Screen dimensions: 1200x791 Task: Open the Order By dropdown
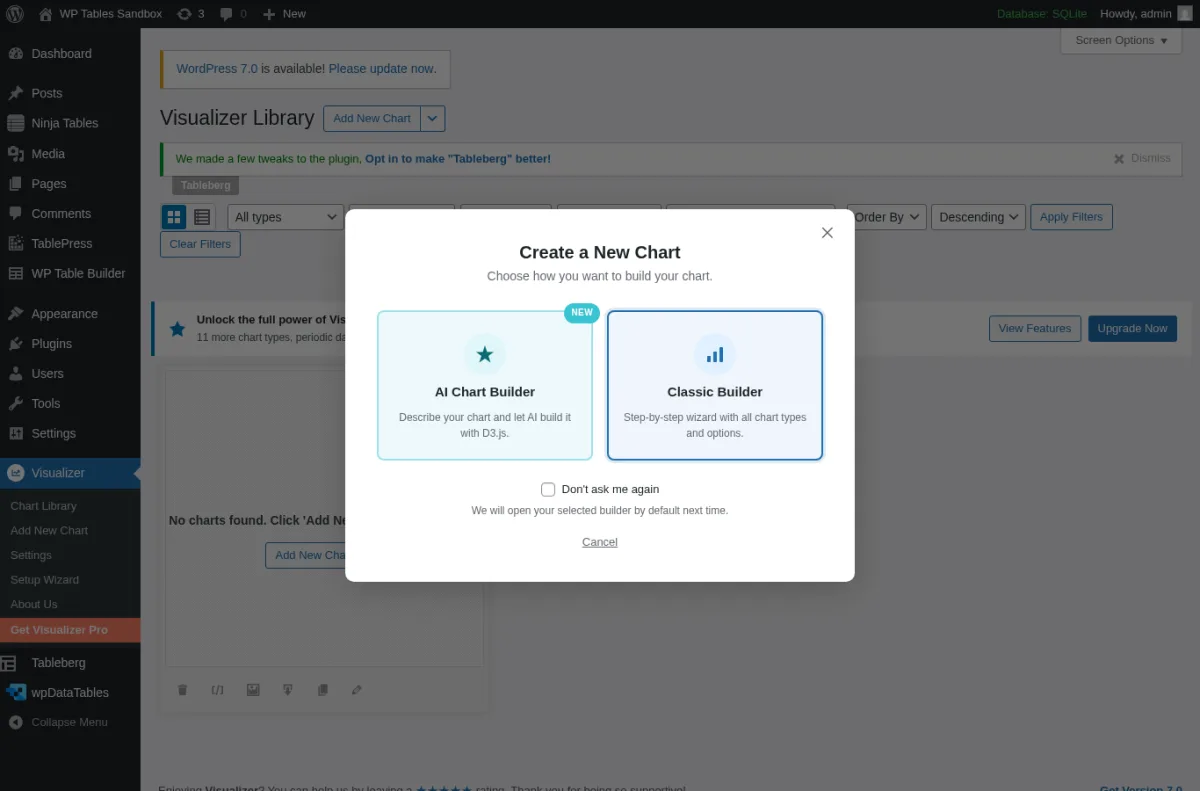tap(887, 217)
